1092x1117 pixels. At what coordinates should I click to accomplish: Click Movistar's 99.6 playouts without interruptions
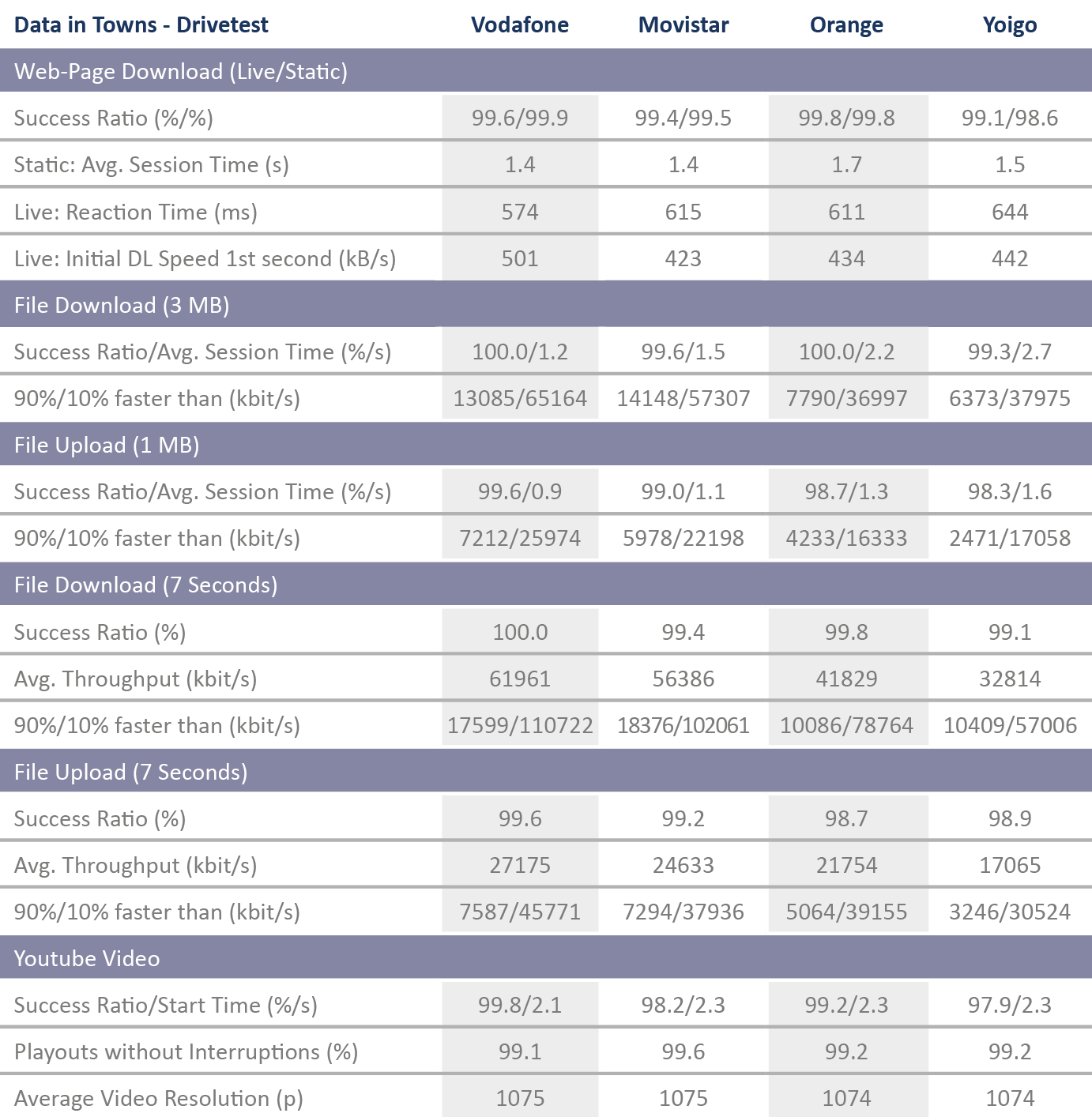tap(683, 1051)
